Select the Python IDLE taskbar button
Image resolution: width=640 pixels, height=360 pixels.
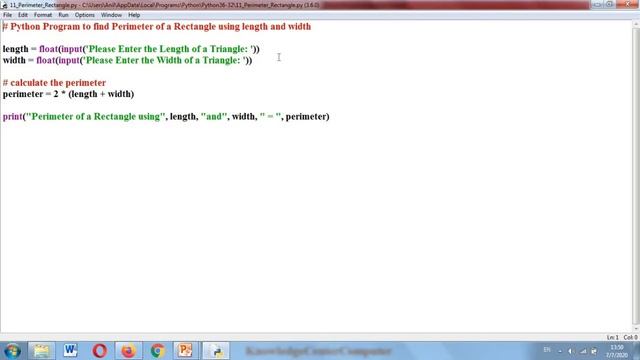point(216,351)
